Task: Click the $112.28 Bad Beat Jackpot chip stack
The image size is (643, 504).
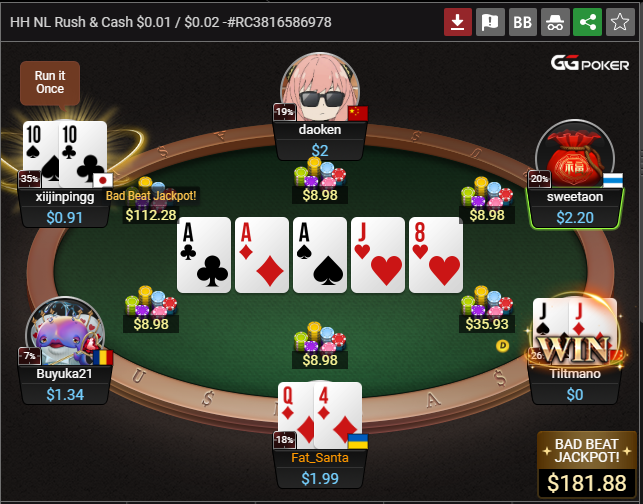Action: point(150,200)
